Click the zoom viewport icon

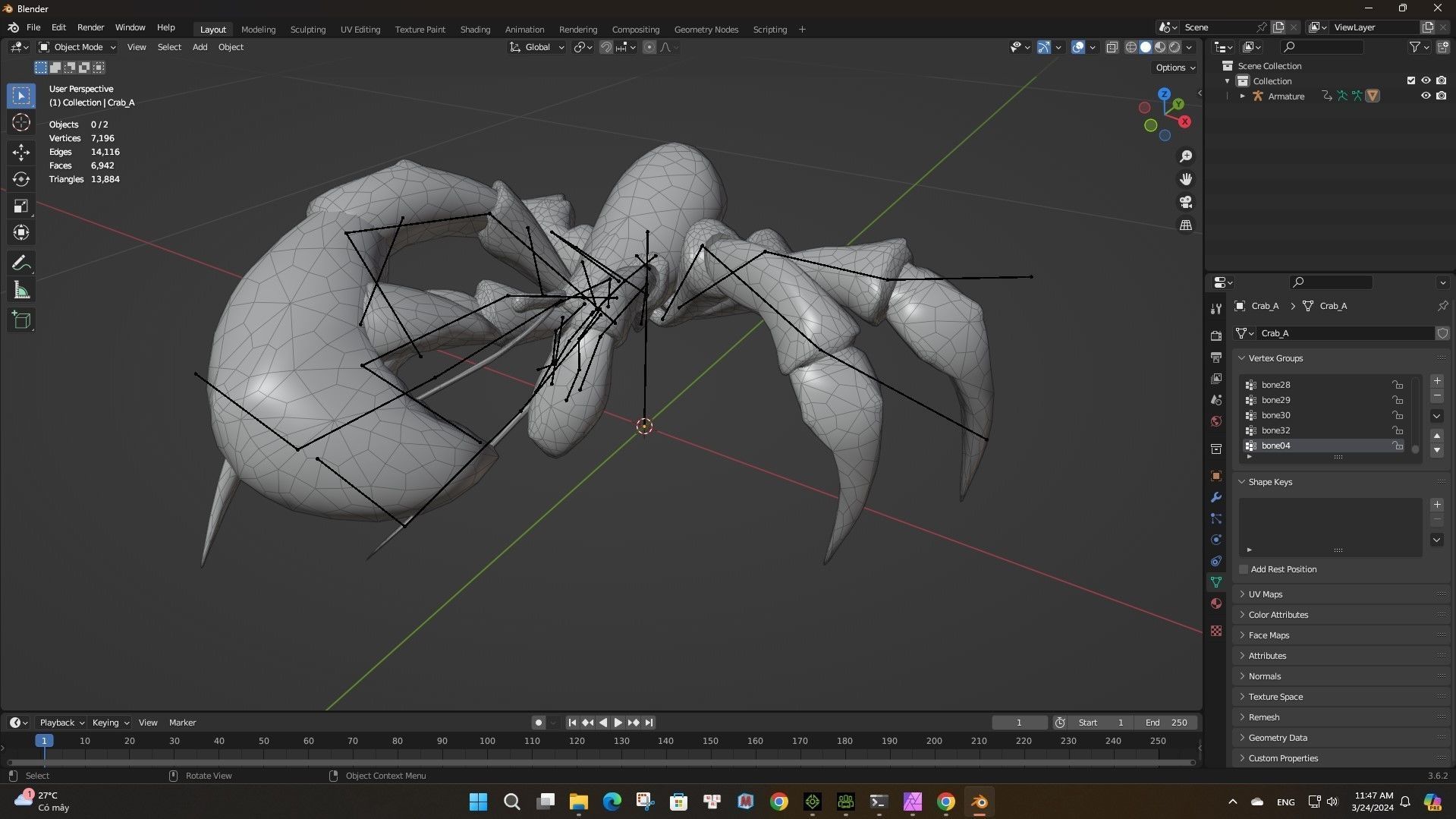(1185, 156)
